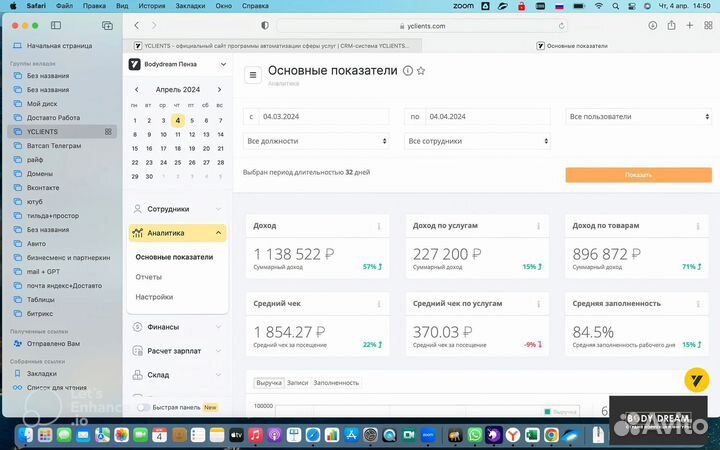Open the options dots on Доход по услугам card
Image resolution: width=720 pixels, height=450 pixels.
(x=538, y=226)
